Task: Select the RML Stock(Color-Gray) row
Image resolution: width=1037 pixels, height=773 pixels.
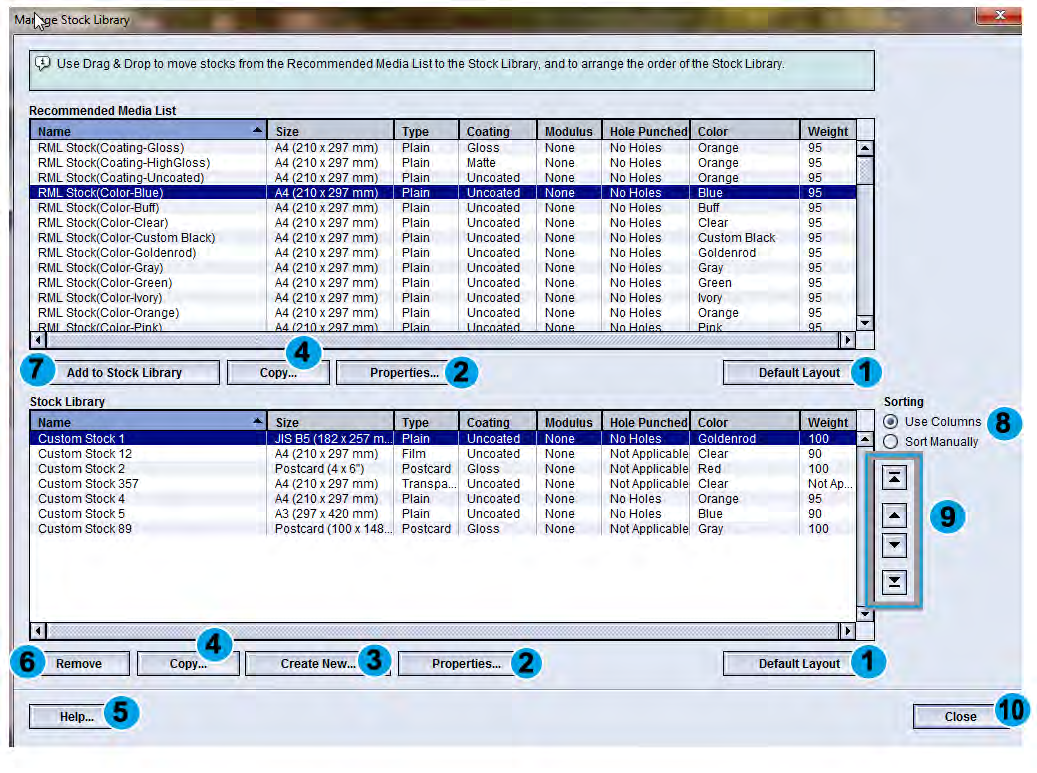Action: (x=443, y=268)
